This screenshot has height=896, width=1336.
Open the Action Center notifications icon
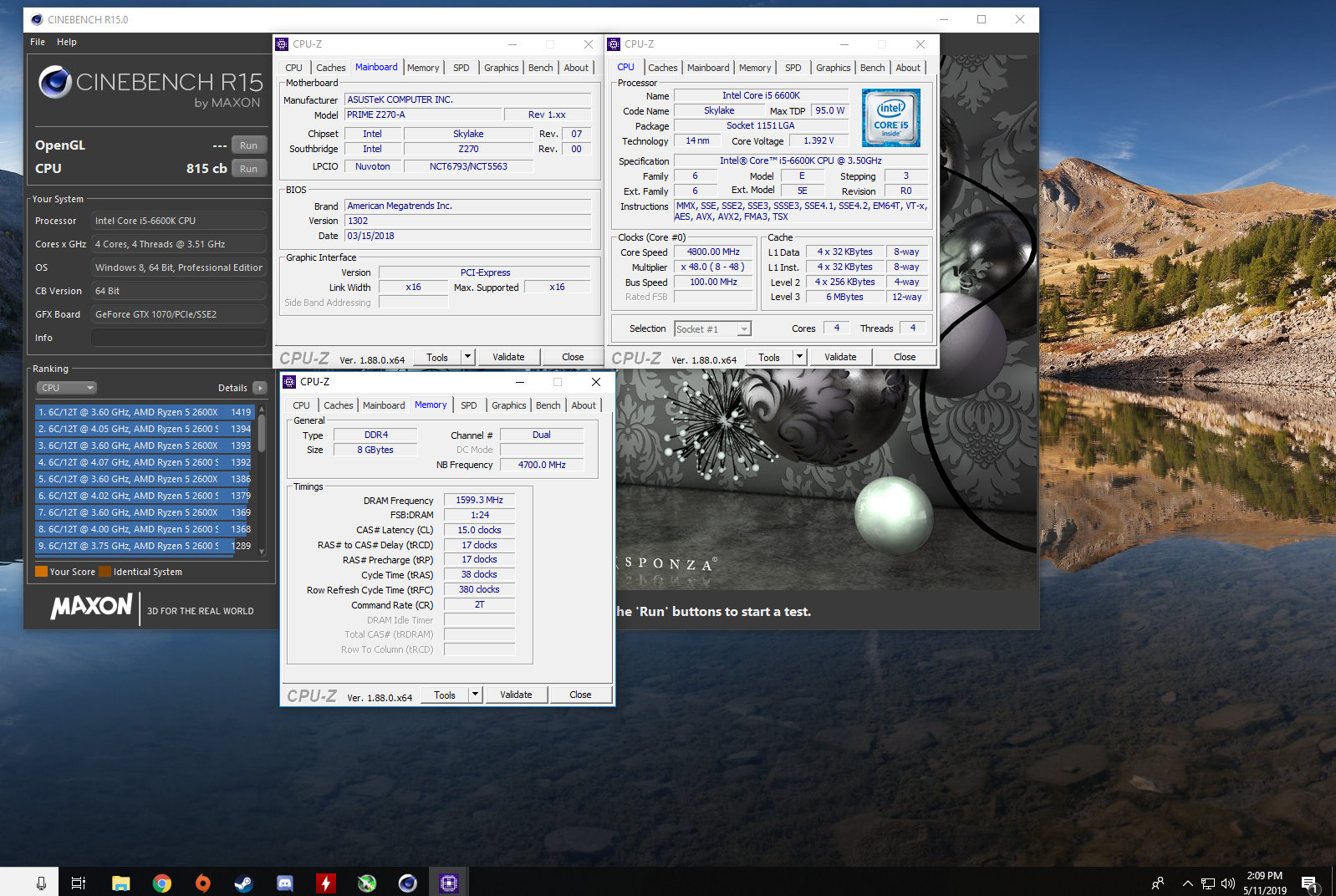pos(1309,883)
